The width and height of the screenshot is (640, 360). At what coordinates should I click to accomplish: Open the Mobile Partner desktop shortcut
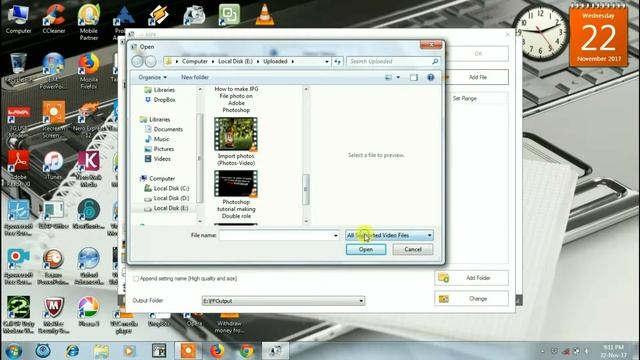click(x=89, y=22)
